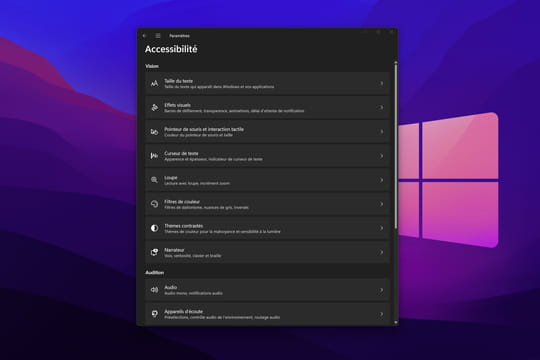Click the vertical scrollbar down arrow
540x360 pixels.
396,322
